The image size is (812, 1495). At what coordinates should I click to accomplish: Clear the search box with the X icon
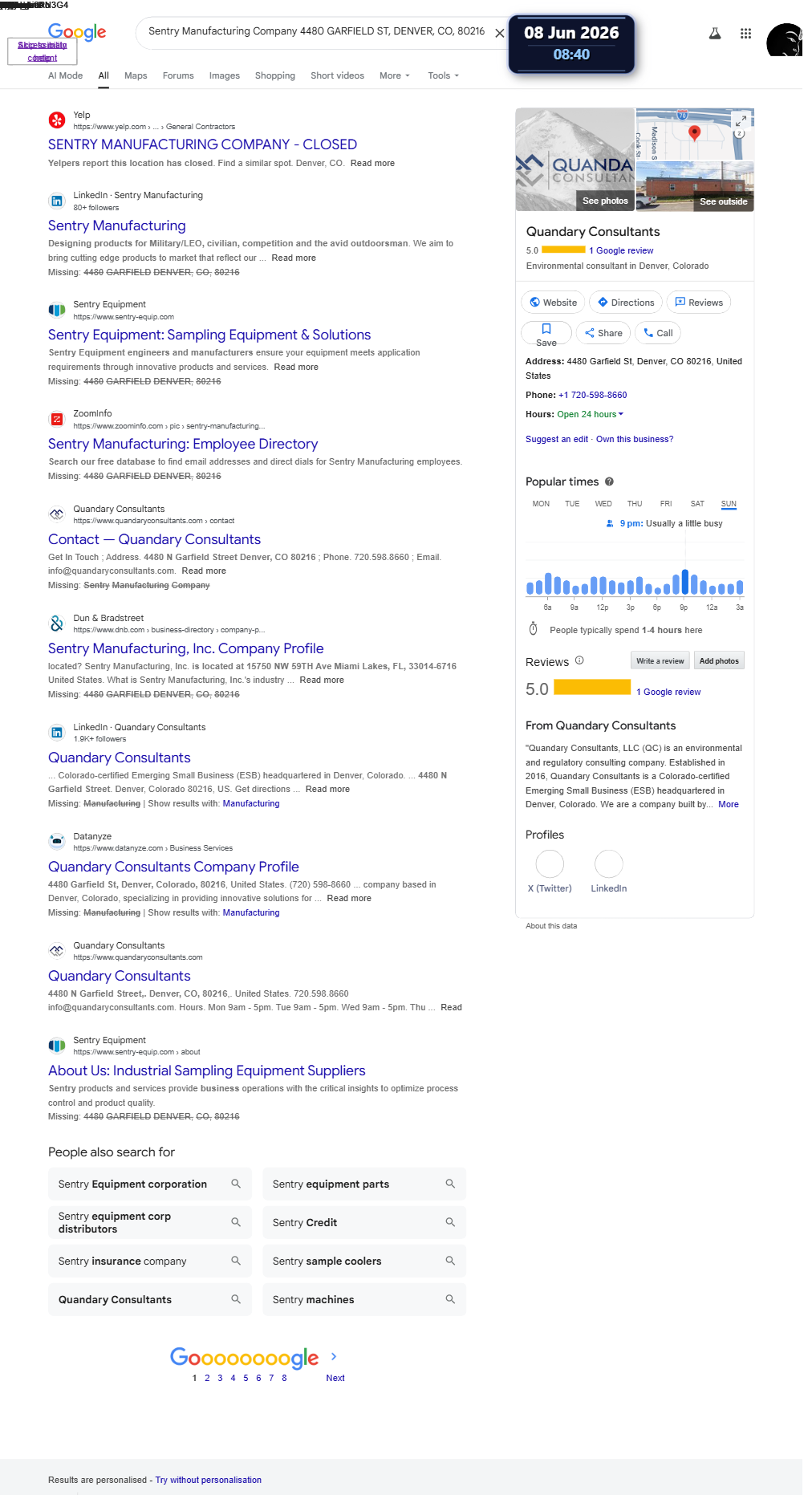[x=499, y=33]
